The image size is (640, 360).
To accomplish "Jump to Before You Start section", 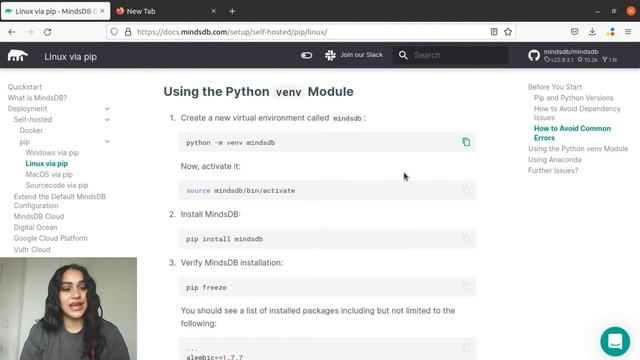I will click(555, 87).
